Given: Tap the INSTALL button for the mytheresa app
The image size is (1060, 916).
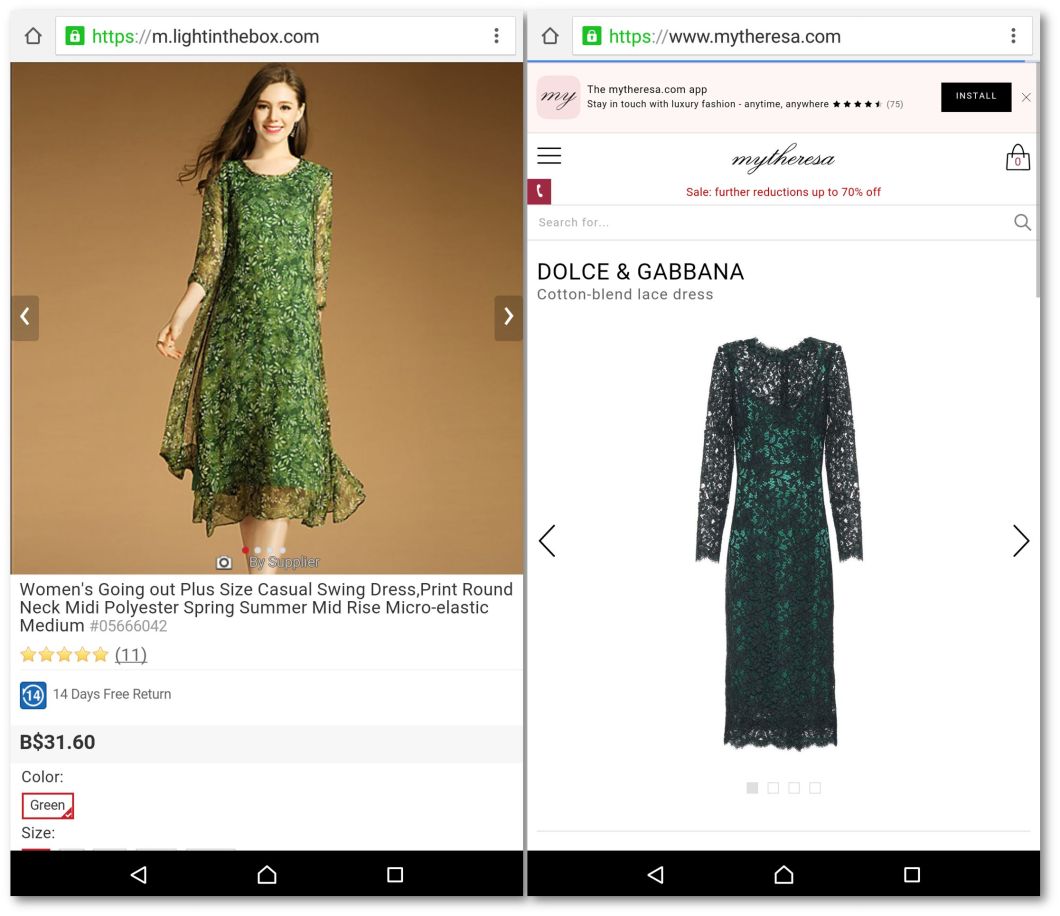Looking at the screenshot, I should tap(975, 97).
